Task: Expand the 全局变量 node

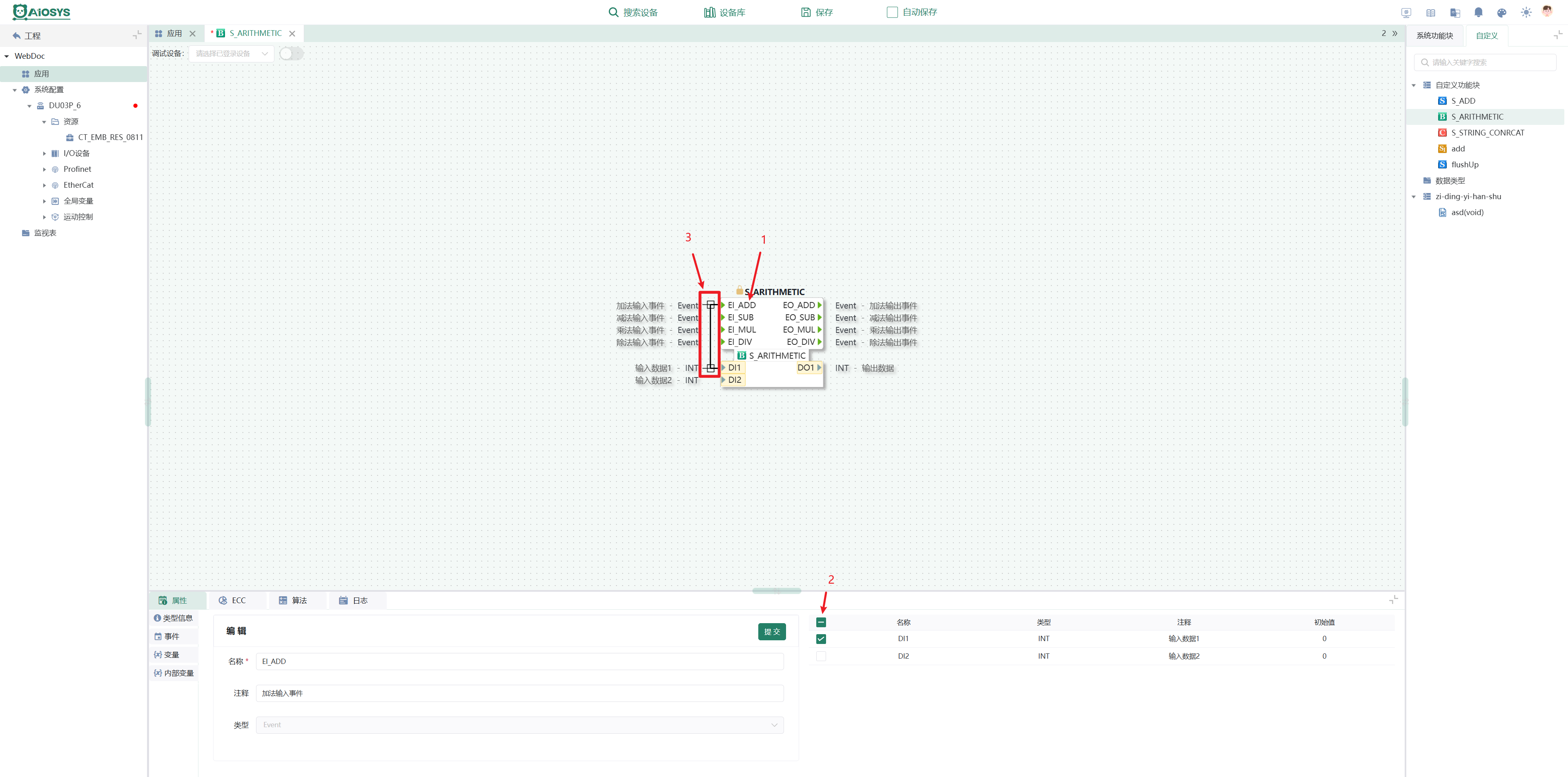Action: pos(44,201)
